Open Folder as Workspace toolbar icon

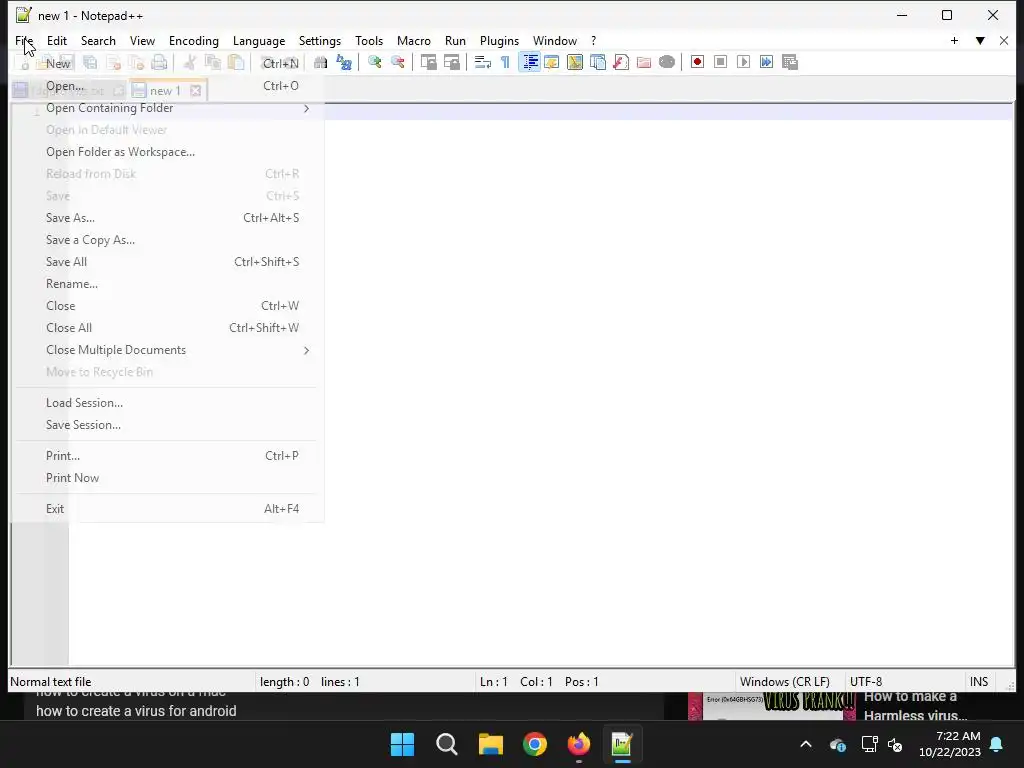tap(644, 62)
